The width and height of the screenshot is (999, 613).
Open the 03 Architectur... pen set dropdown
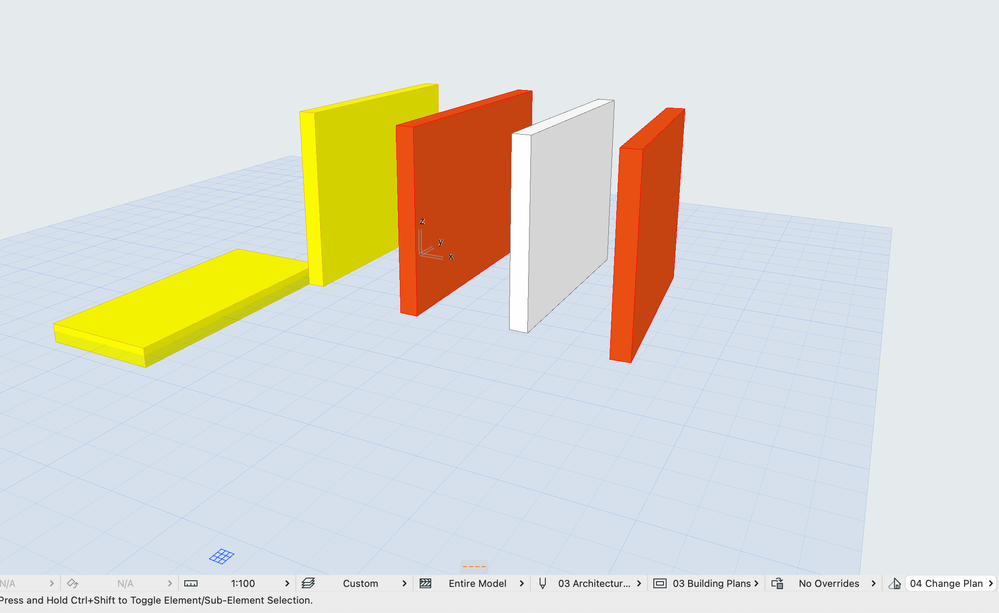[594, 583]
